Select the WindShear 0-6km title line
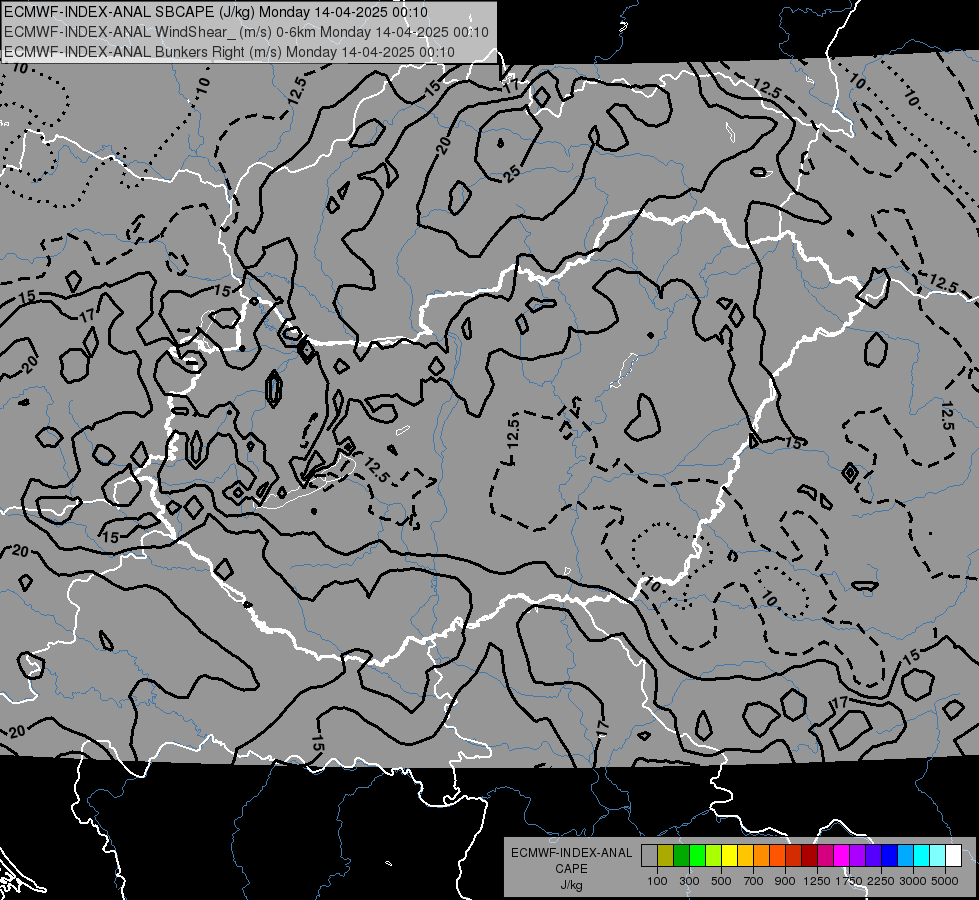 247,32
